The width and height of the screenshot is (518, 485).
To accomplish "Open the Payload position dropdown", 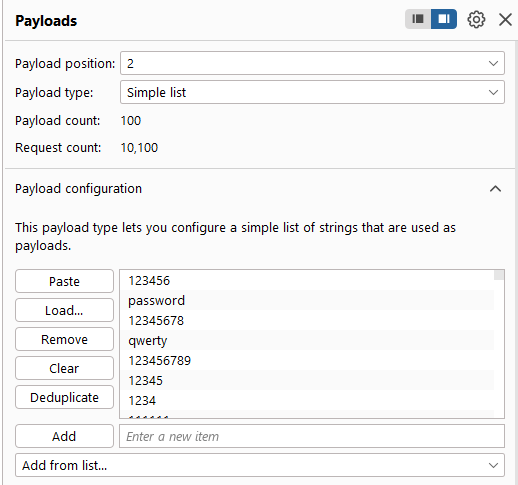I will coord(312,63).
